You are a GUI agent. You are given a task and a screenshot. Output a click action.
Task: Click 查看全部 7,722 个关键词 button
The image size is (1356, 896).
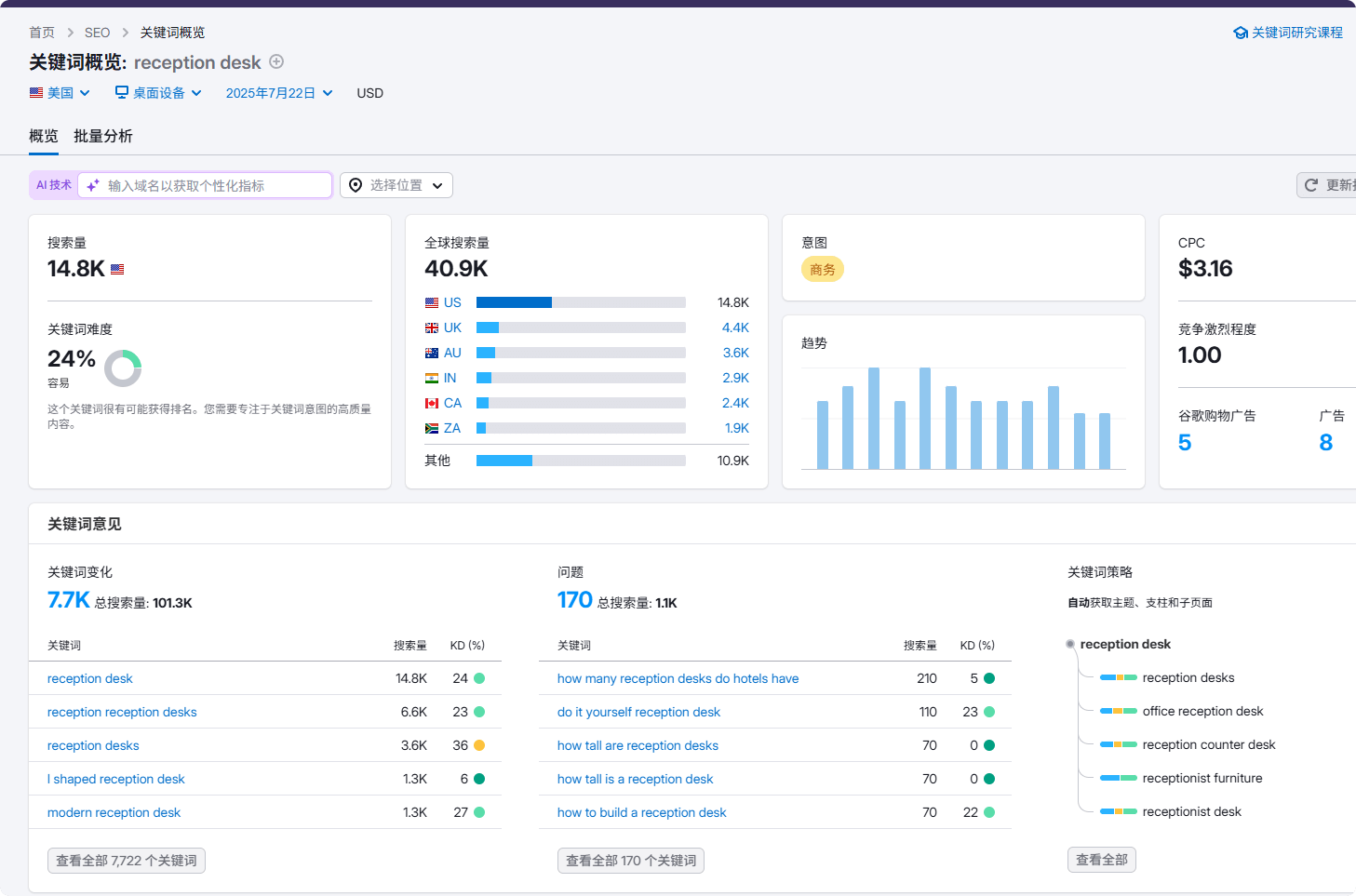pyautogui.click(x=127, y=861)
